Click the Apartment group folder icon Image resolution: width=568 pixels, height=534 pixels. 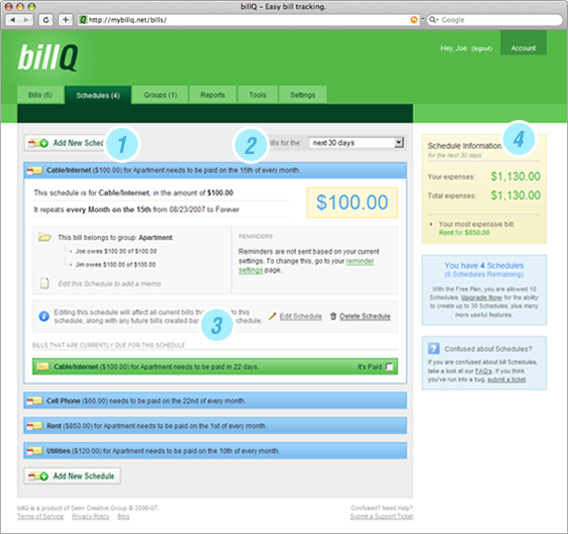(x=45, y=237)
